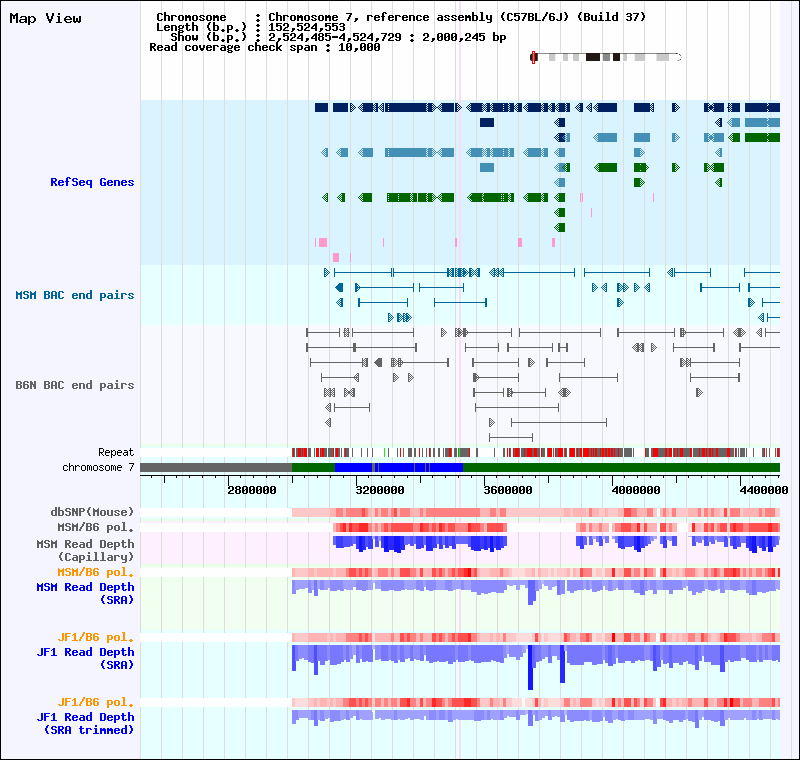Screen dimensions: 800x760
Task: Open JF1 Read Depth (SRA trimmed) link
Action: coord(85,723)
